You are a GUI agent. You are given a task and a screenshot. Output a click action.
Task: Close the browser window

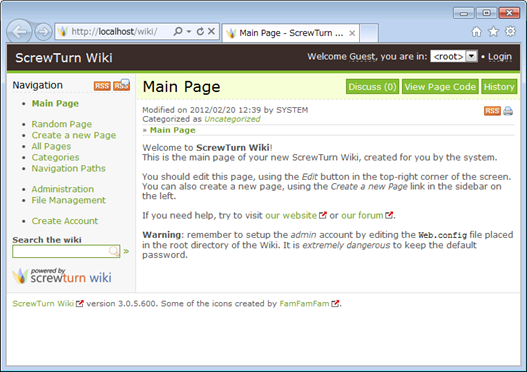pos(509,13)
